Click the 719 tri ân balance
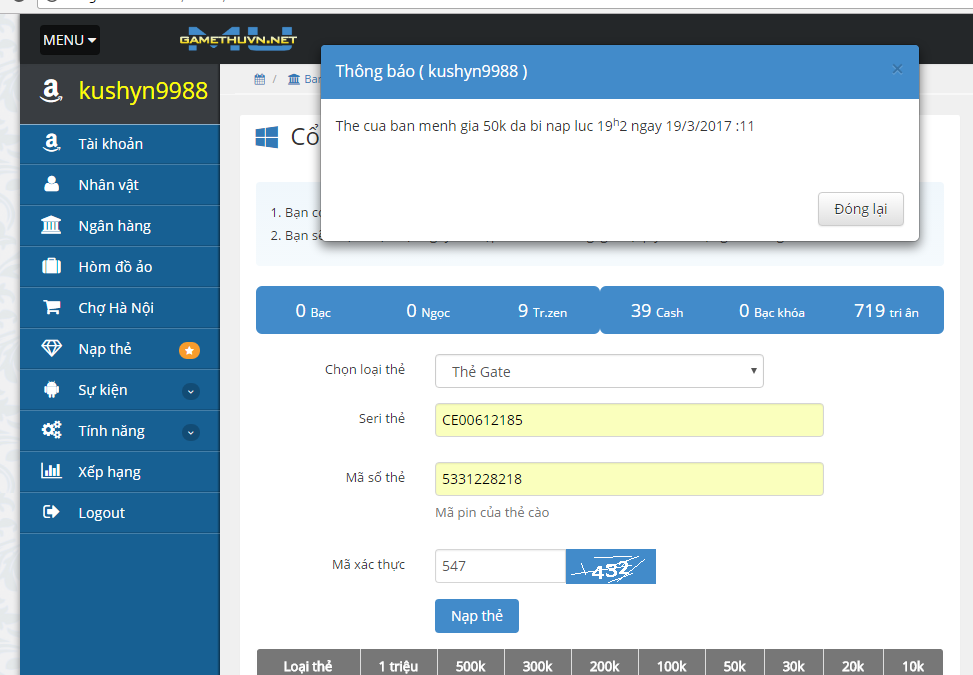The width and height of the screenshot is (973, 675). click(x=886, y=310)
